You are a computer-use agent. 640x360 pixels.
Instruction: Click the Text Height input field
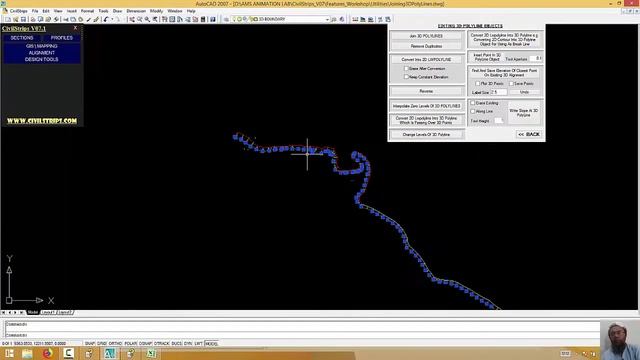499,120
